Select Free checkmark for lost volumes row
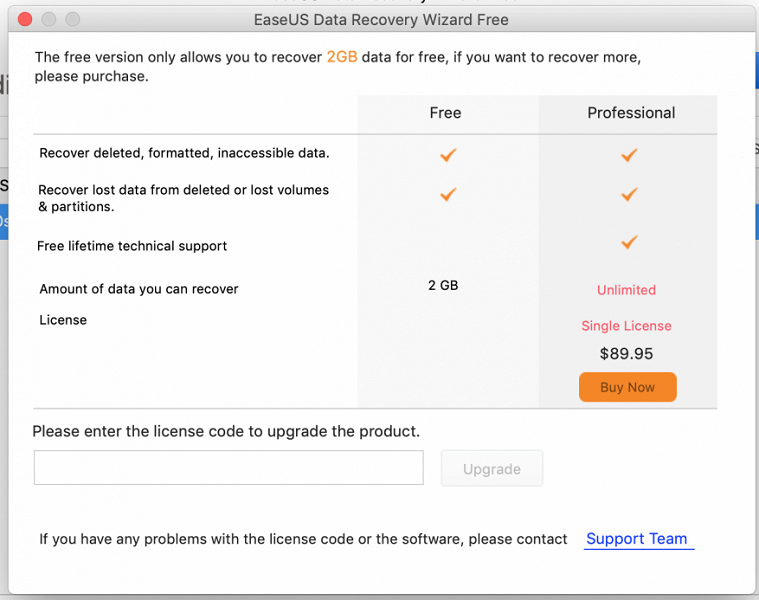The width and height of the screenshot is (759, 600). tap(448, 194)
